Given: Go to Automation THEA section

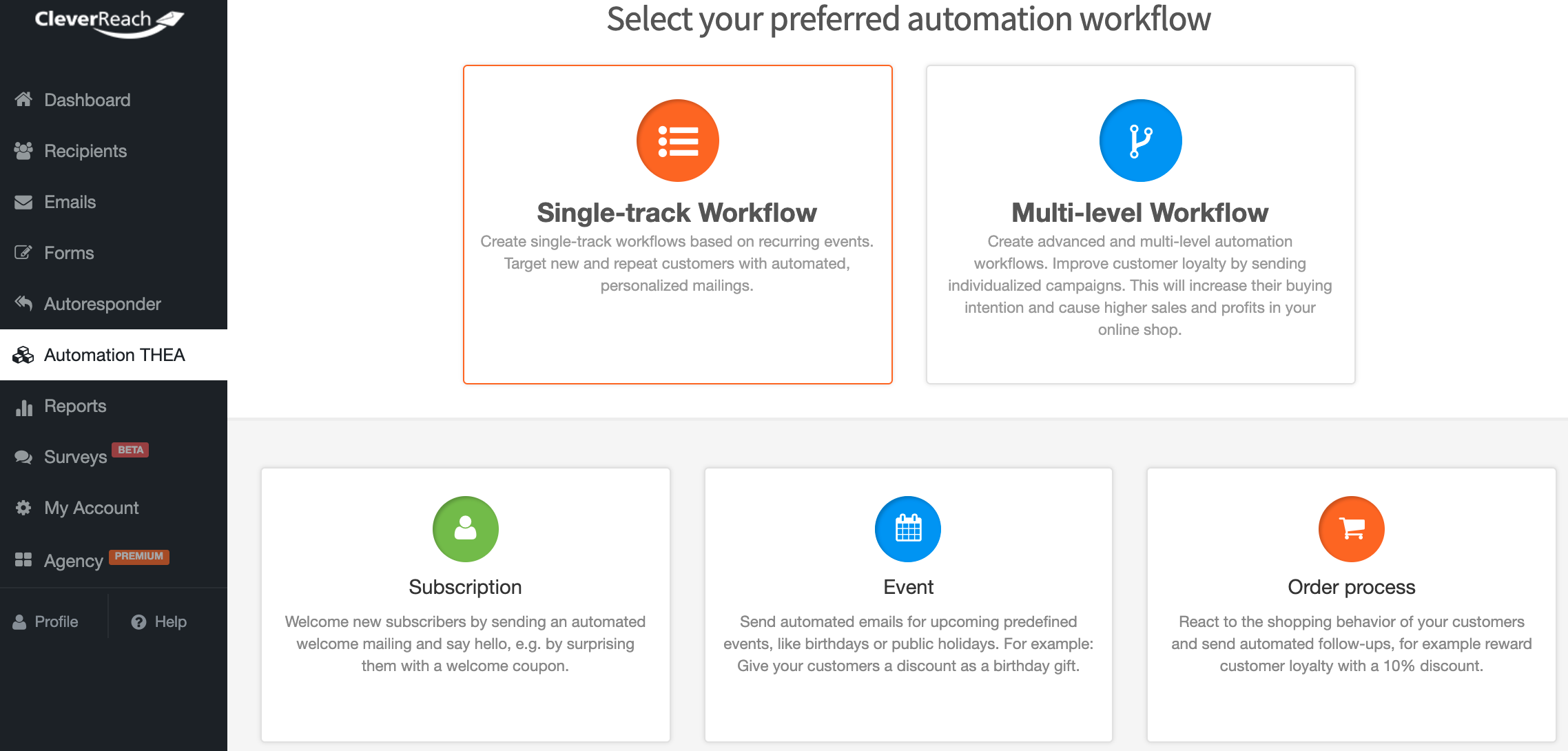Looking at the screenshot, I should 114,355.
